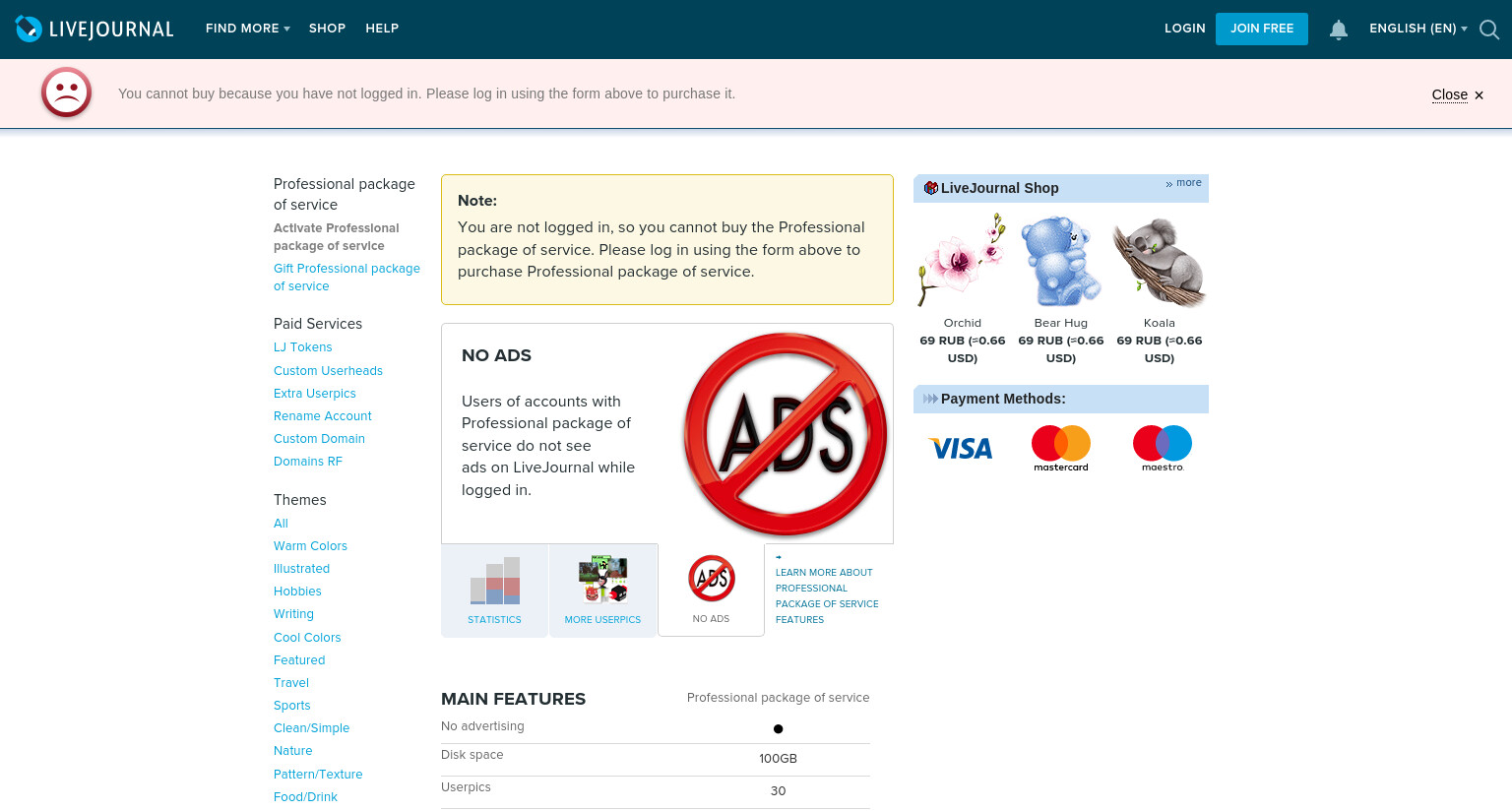Image resolution: width=1512 pixels, height=811 pixels.
Task: Open the notifications bell icon
Action: tap(1339, 30)
